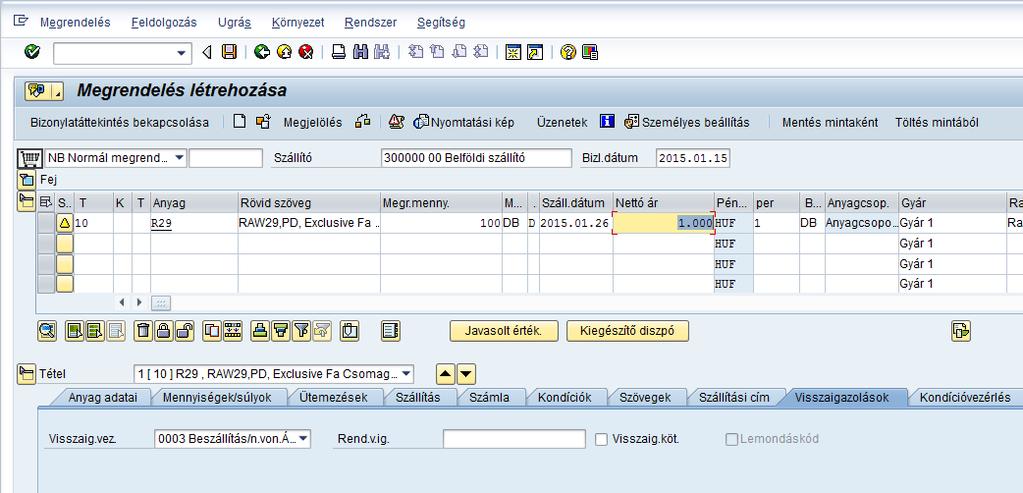Customize local layout icon
1023x493 pixels.
coord(590,52)
